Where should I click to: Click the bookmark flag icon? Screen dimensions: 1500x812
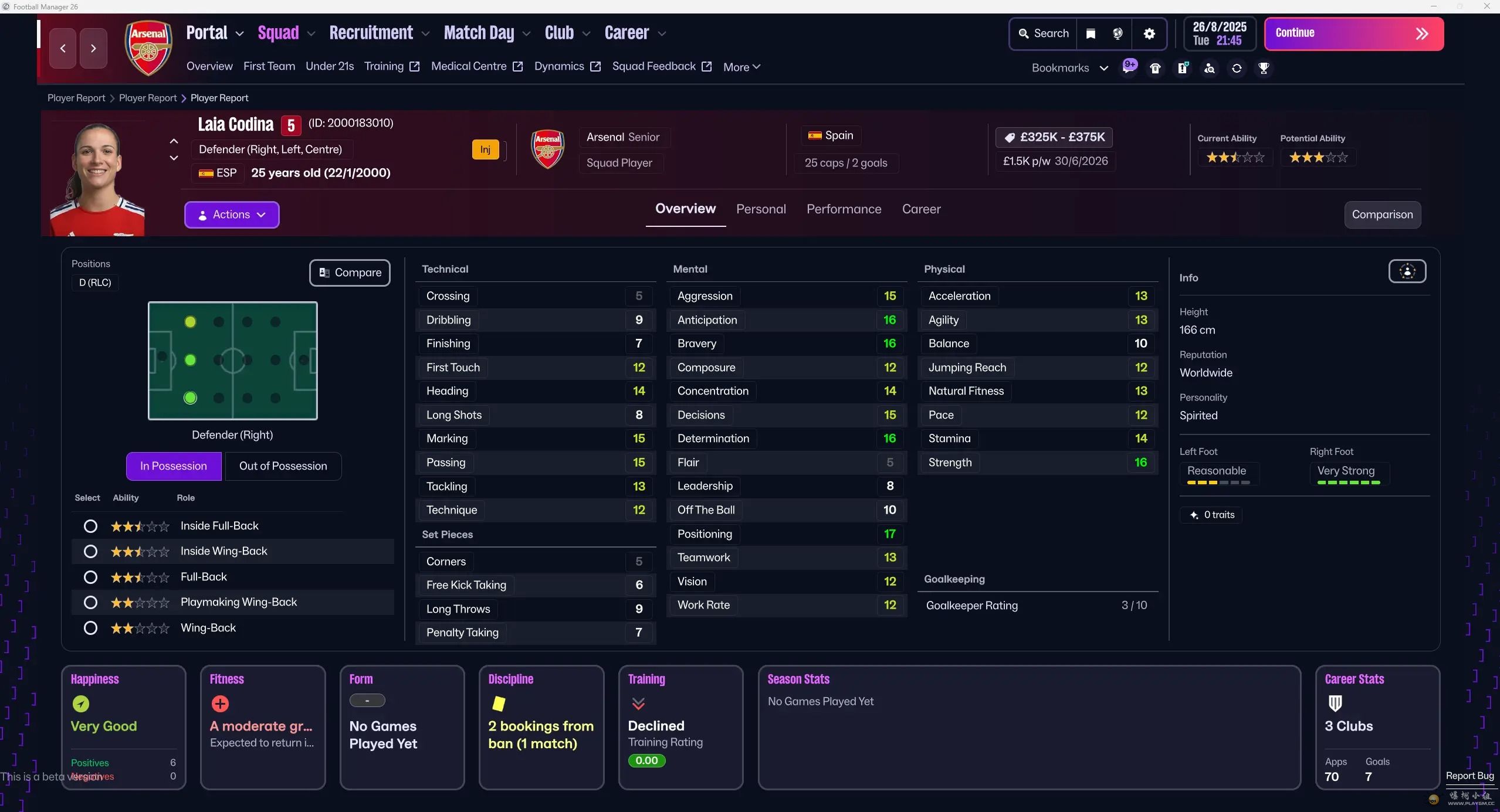click(x=1091, y=33)
